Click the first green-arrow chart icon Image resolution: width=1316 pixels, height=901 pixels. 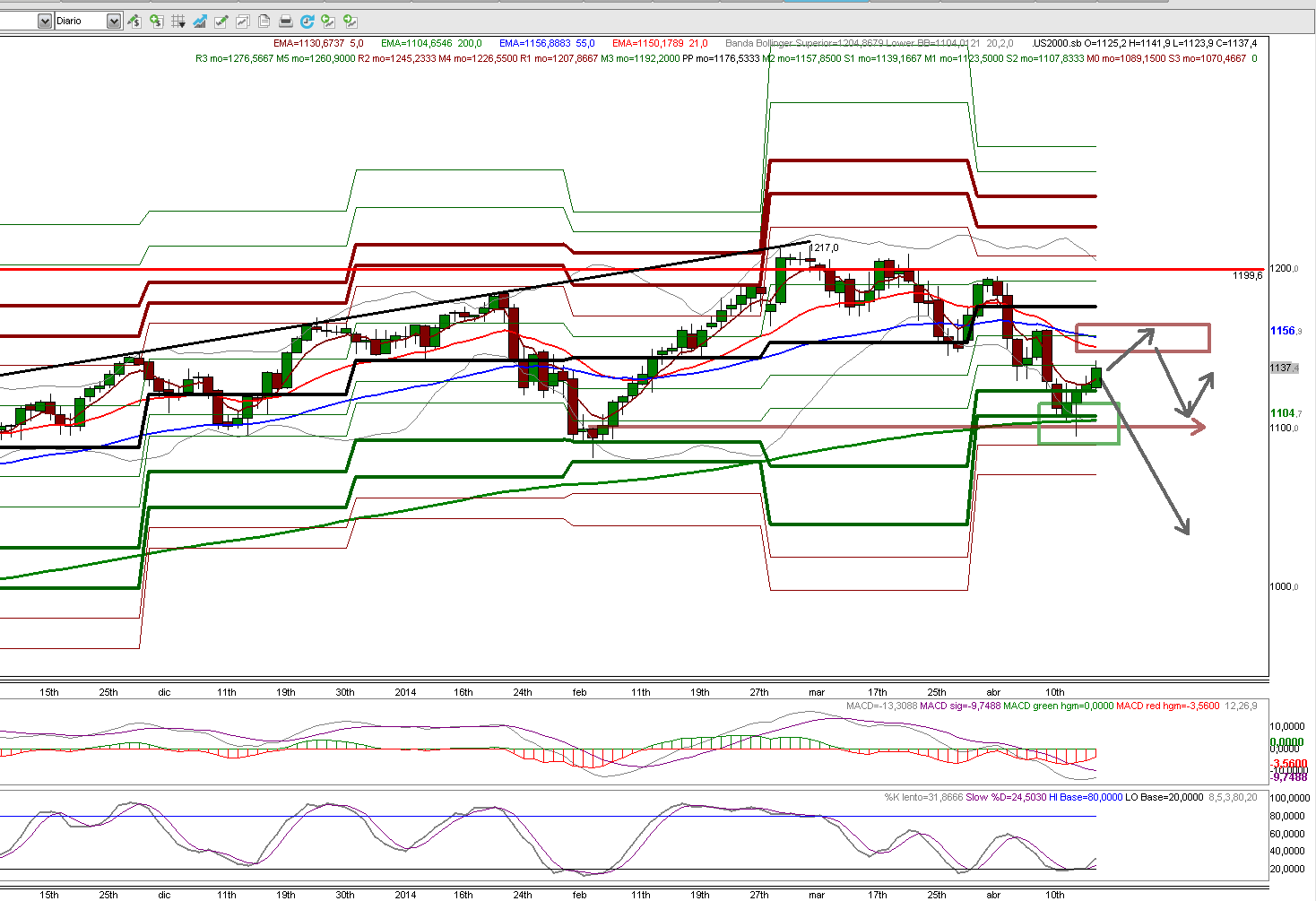(x=328, y=21)
